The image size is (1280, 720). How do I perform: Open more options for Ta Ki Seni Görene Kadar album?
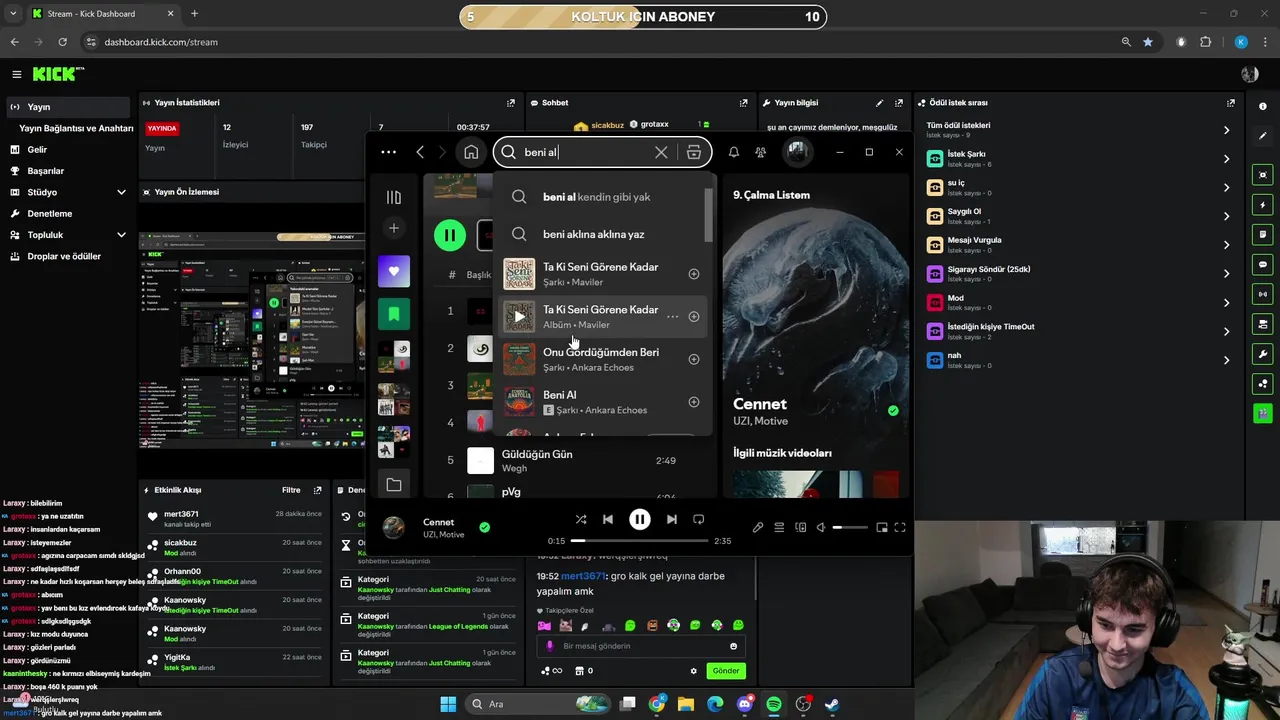[x=672, y=317]
